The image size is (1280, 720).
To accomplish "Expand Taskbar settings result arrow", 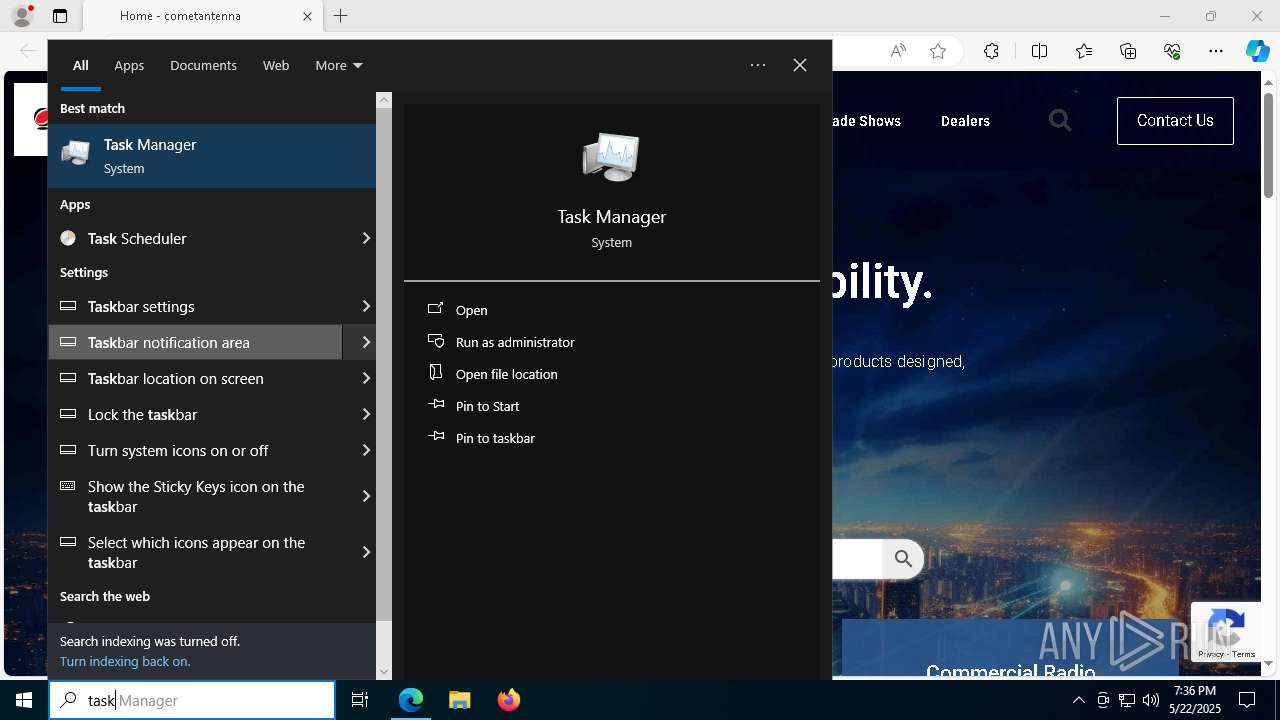I will (x=366, y=306).
